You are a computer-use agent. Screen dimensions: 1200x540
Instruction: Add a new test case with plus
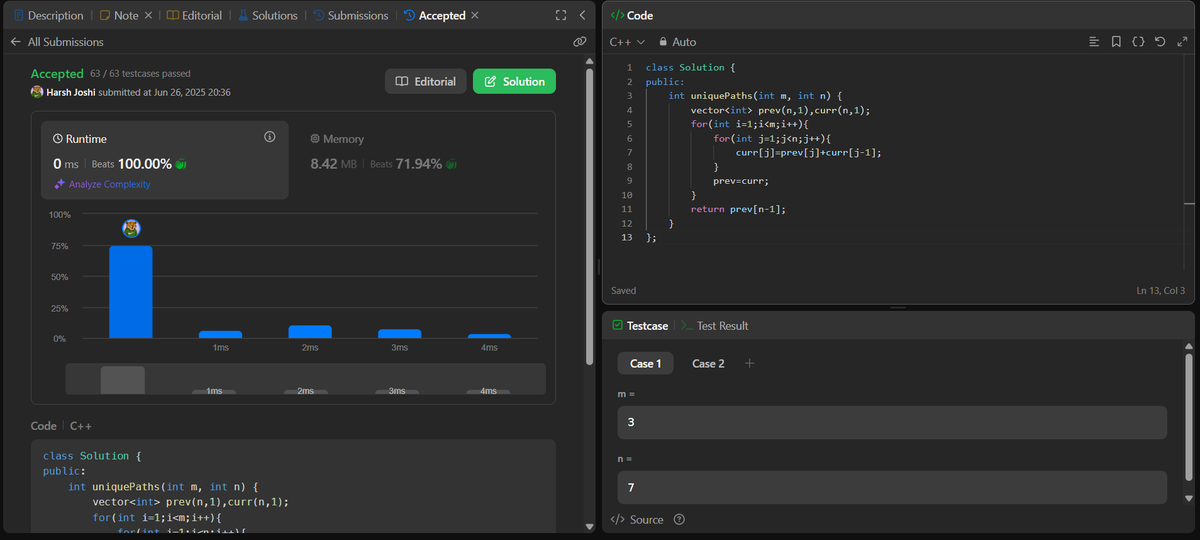[x=750, y=363]
